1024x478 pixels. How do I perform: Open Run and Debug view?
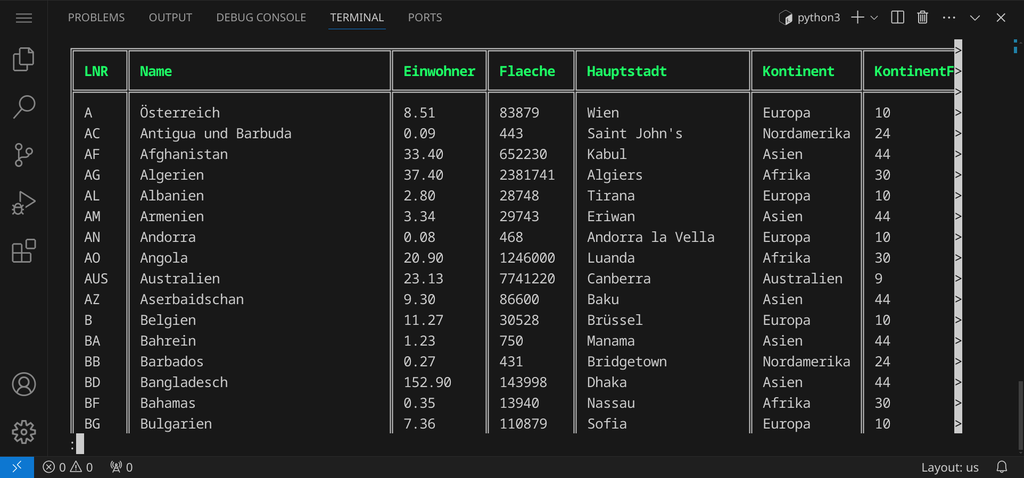pos(24,203)
